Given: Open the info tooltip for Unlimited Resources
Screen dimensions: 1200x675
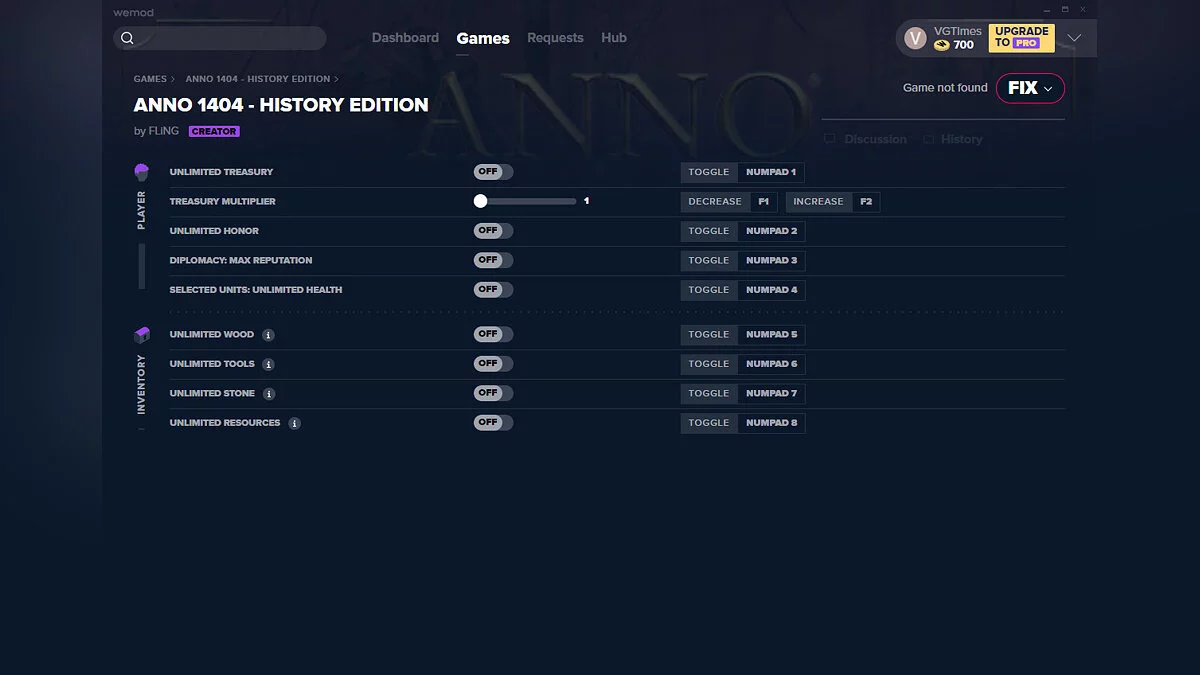Looking at the screenshot, I should (293, 423).
